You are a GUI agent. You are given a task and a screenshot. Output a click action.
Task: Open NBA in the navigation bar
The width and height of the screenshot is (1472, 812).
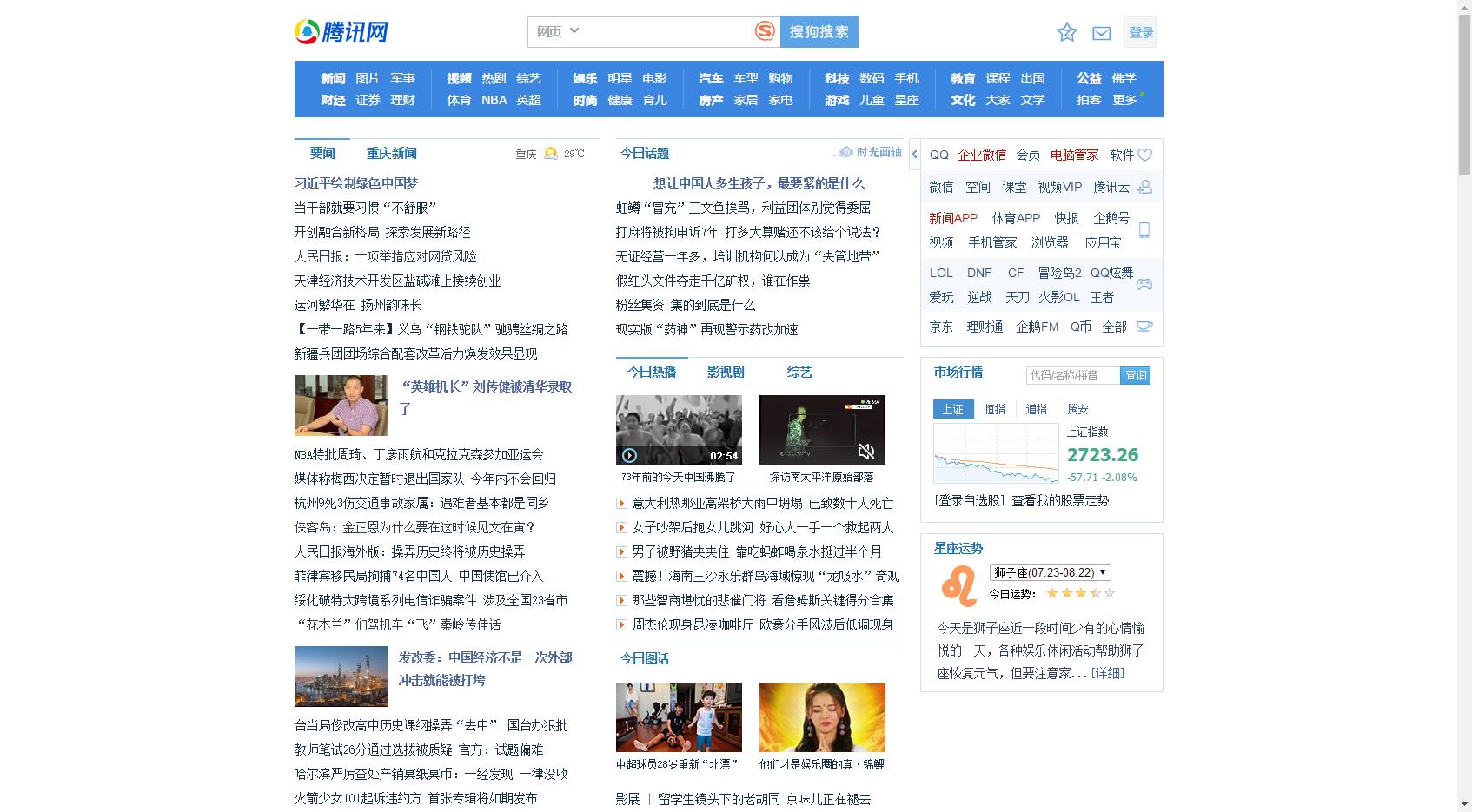tap(494, 100)
